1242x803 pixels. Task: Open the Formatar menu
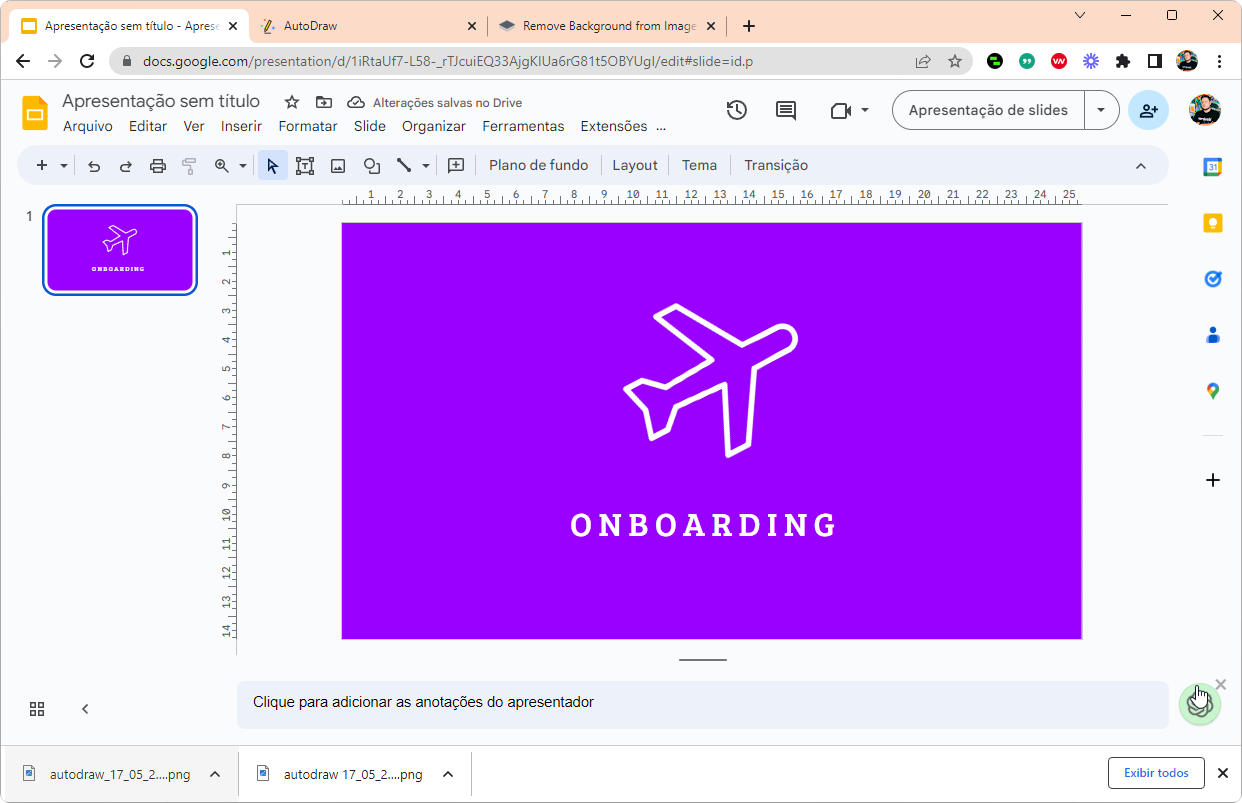308,126
